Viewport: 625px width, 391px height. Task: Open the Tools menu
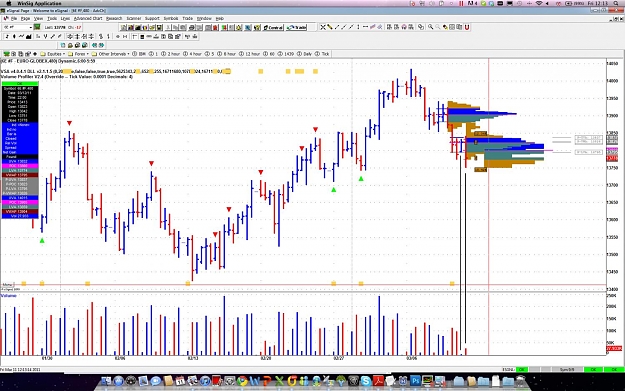52,18
